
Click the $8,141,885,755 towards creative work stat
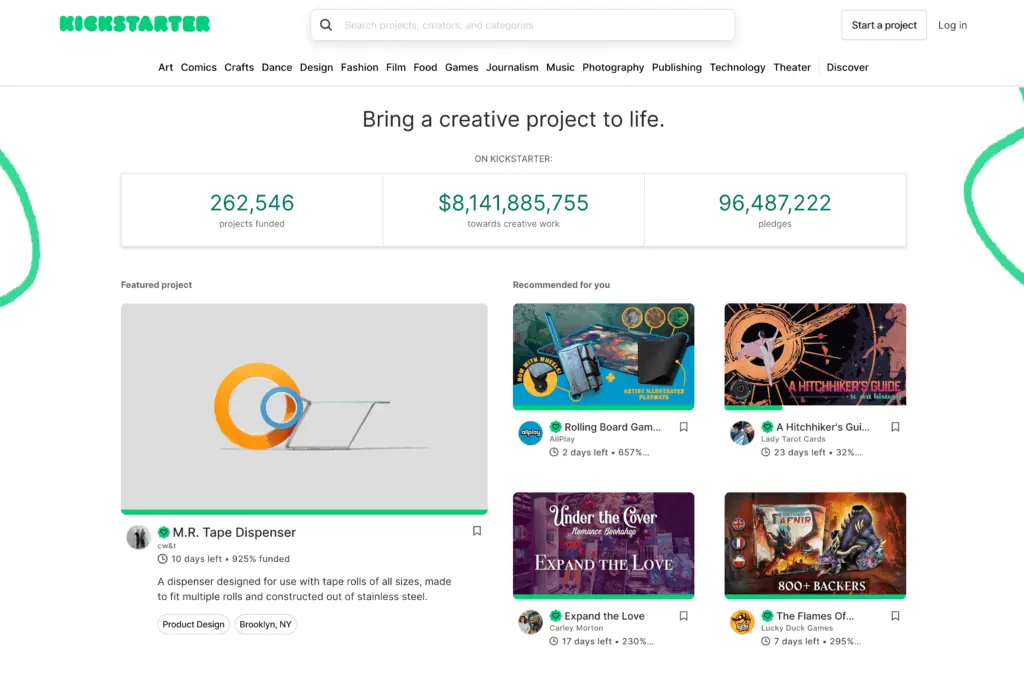513,210
